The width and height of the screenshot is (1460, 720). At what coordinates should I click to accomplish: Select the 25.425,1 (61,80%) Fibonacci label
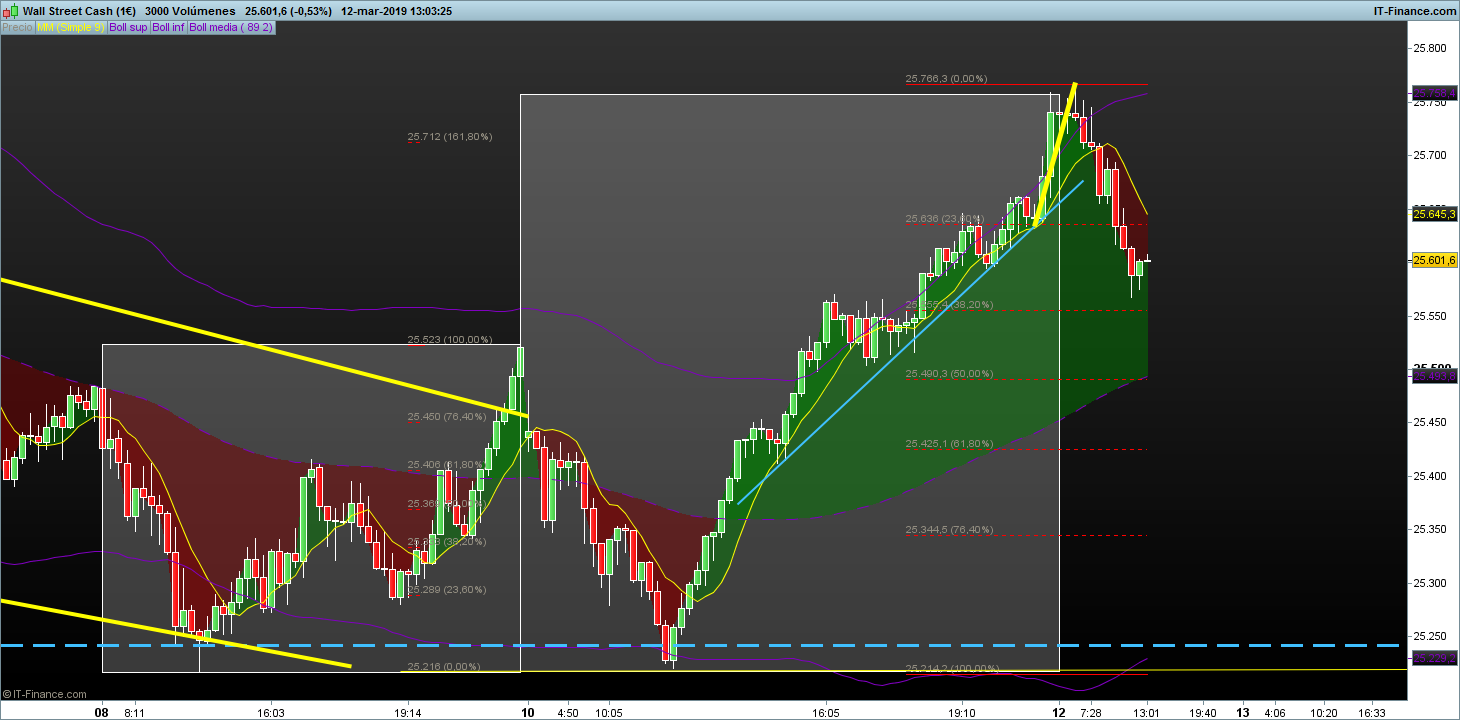point(949,443)
